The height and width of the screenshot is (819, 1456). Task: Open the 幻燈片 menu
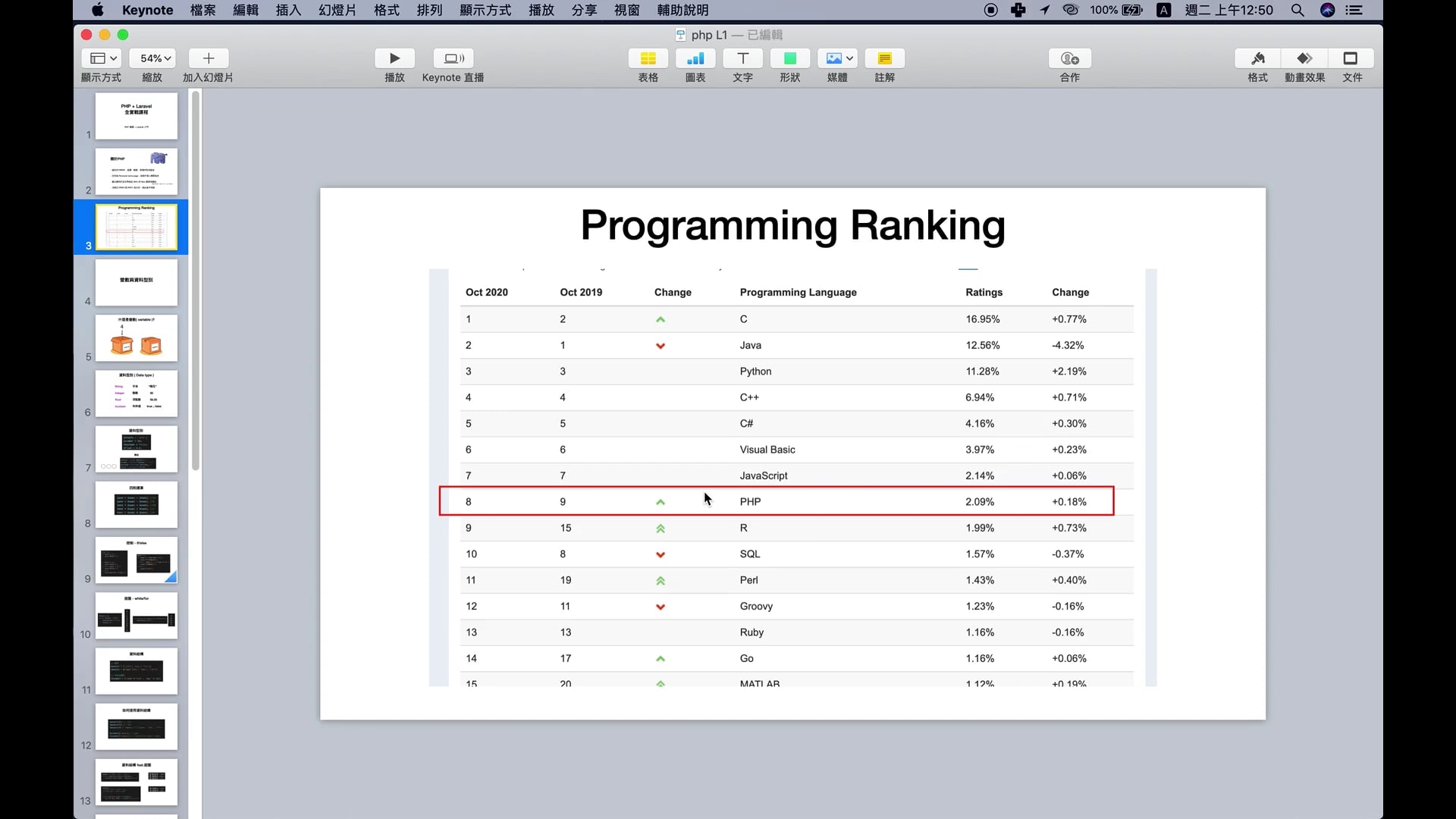point(337,10)
